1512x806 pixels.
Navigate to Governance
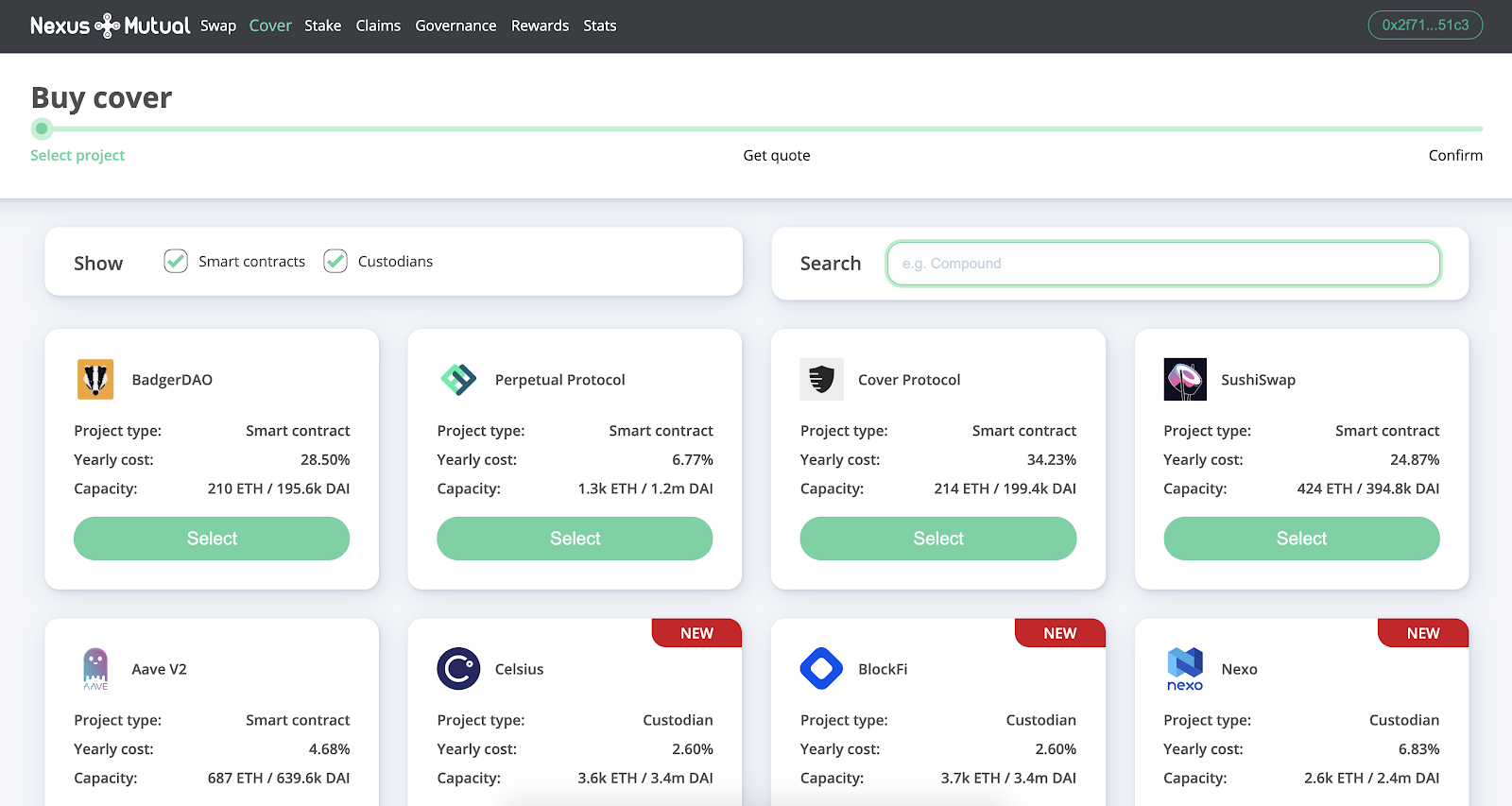point(455,26)
